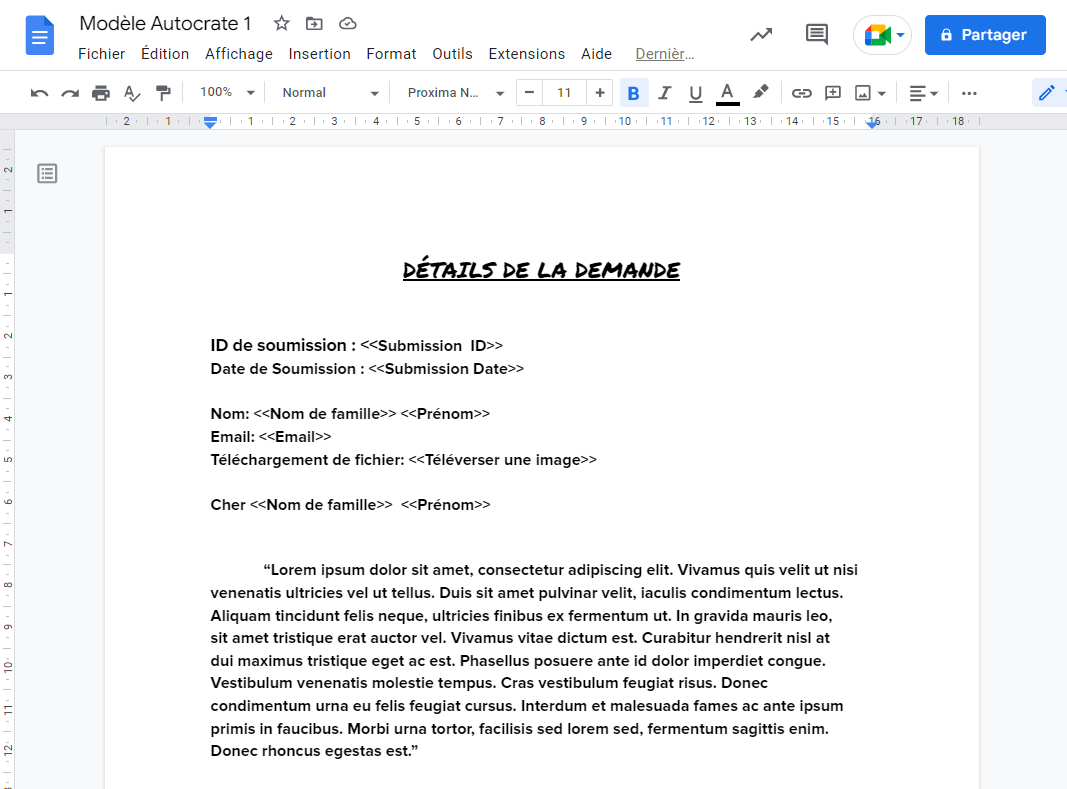Open the editing mode pencil

(x=1047, y=93)
